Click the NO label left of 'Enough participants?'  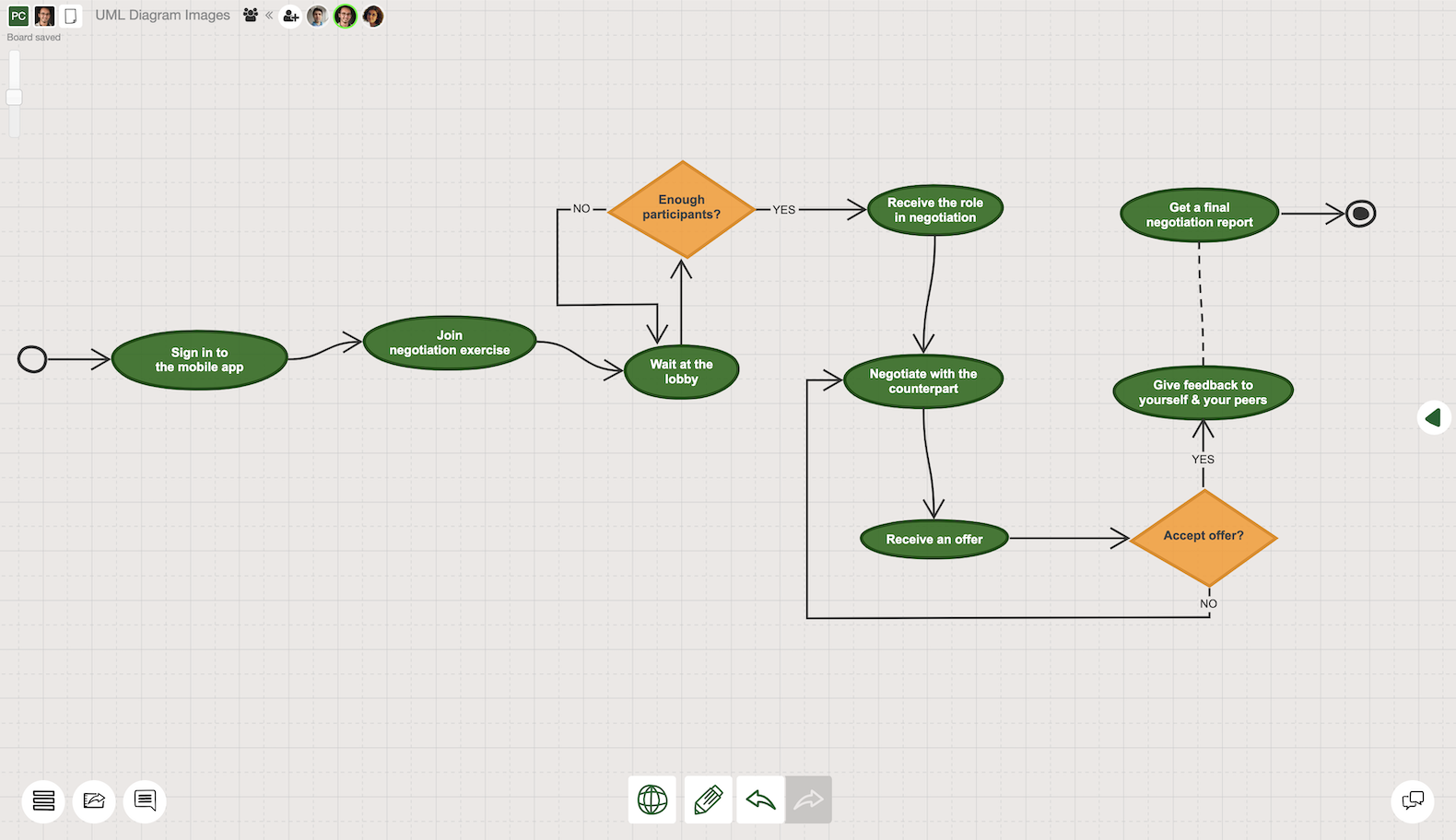point(581,209)
